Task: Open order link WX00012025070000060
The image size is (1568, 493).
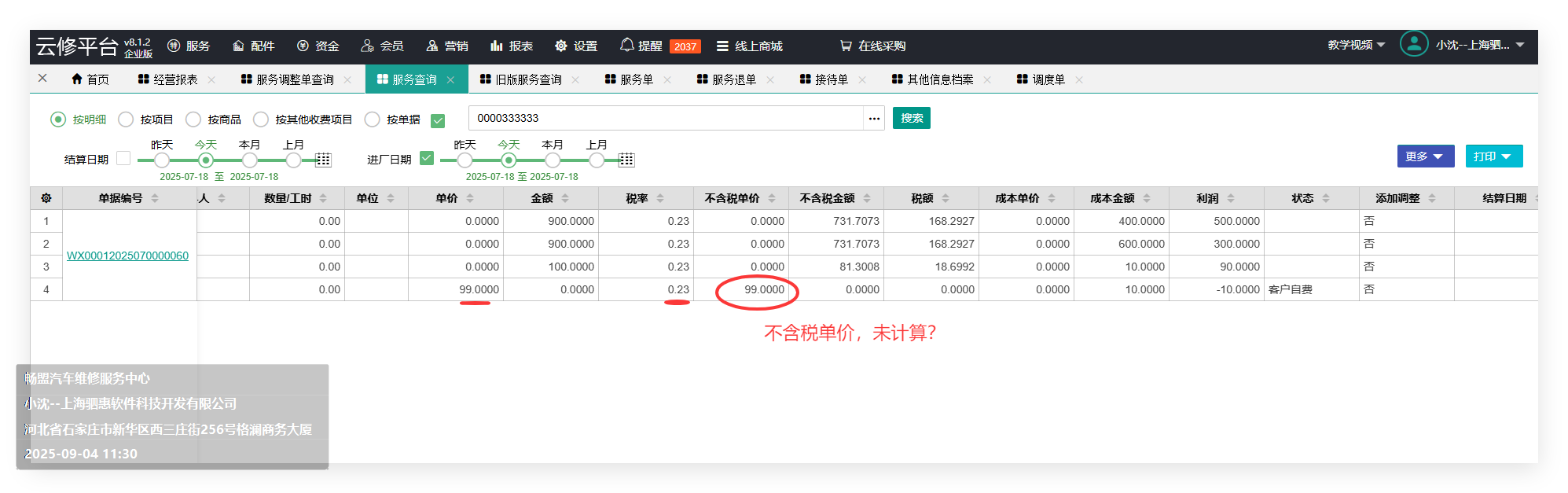Action: coord(127,256)
